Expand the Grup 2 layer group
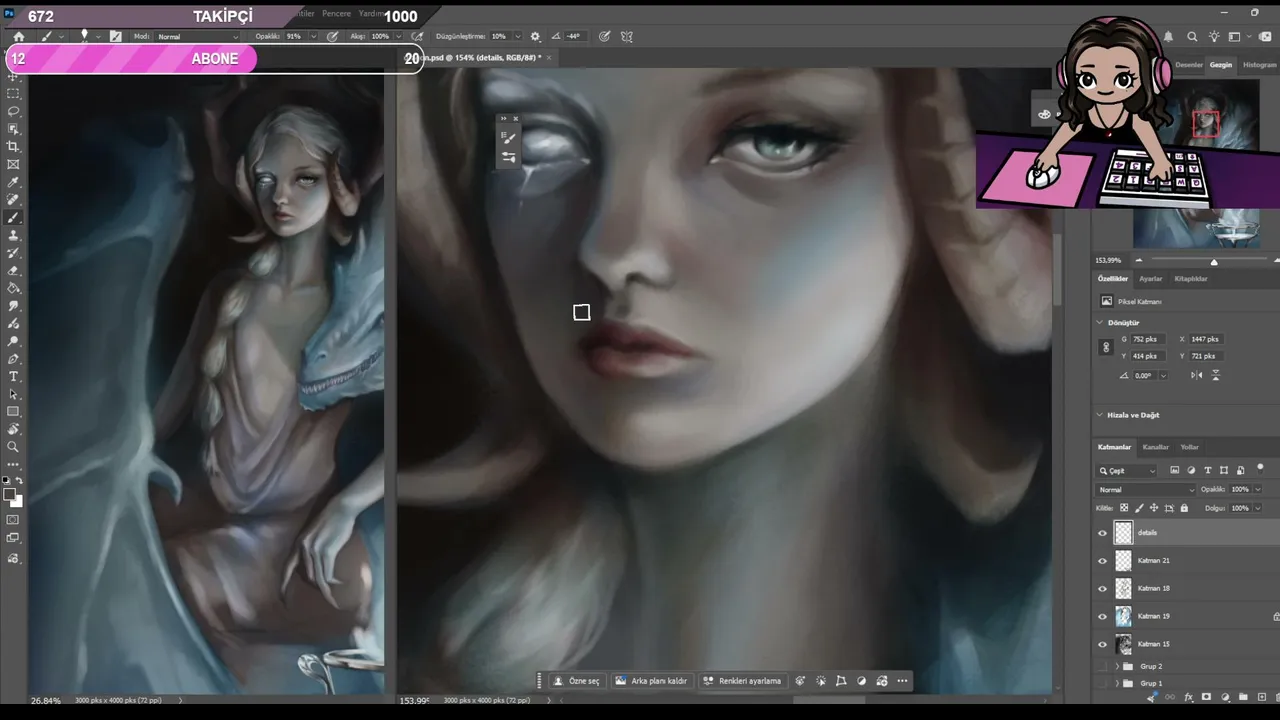The image size is (1280, 720). point(1117,666)
